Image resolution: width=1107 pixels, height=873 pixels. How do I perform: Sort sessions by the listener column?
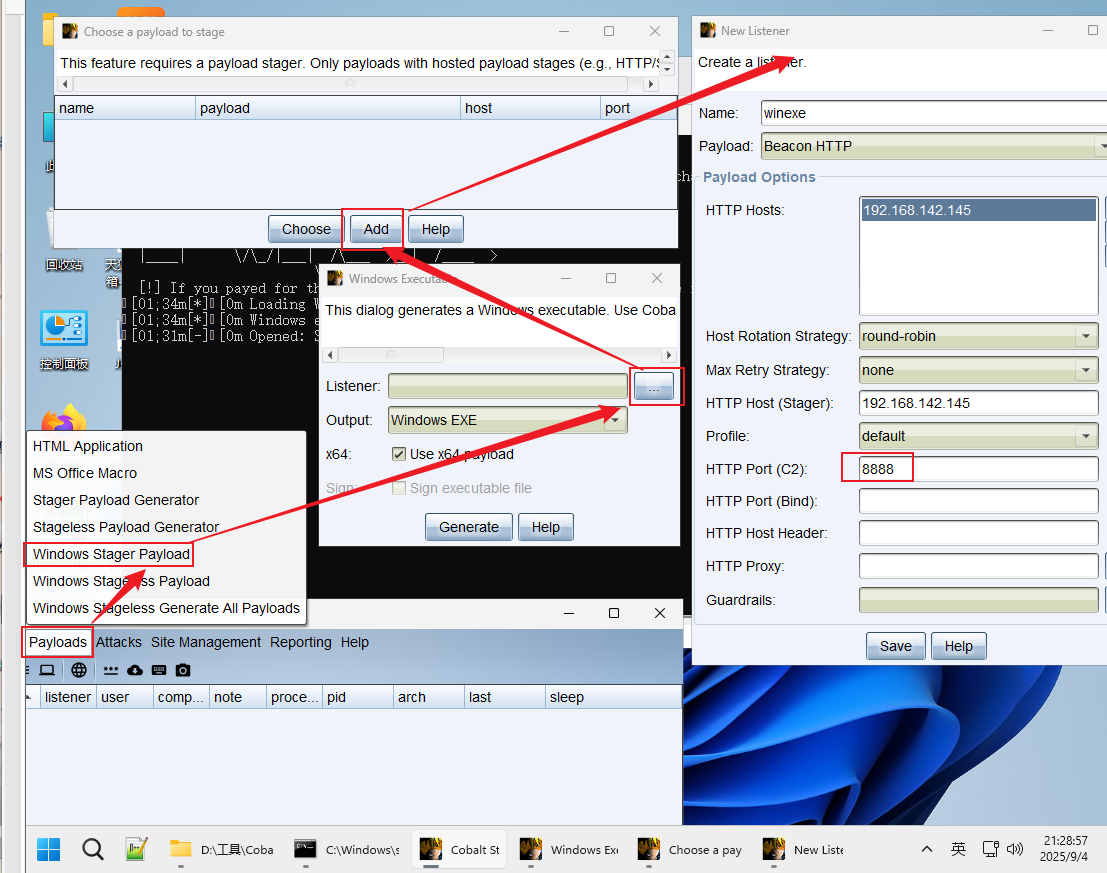(68, 697)
